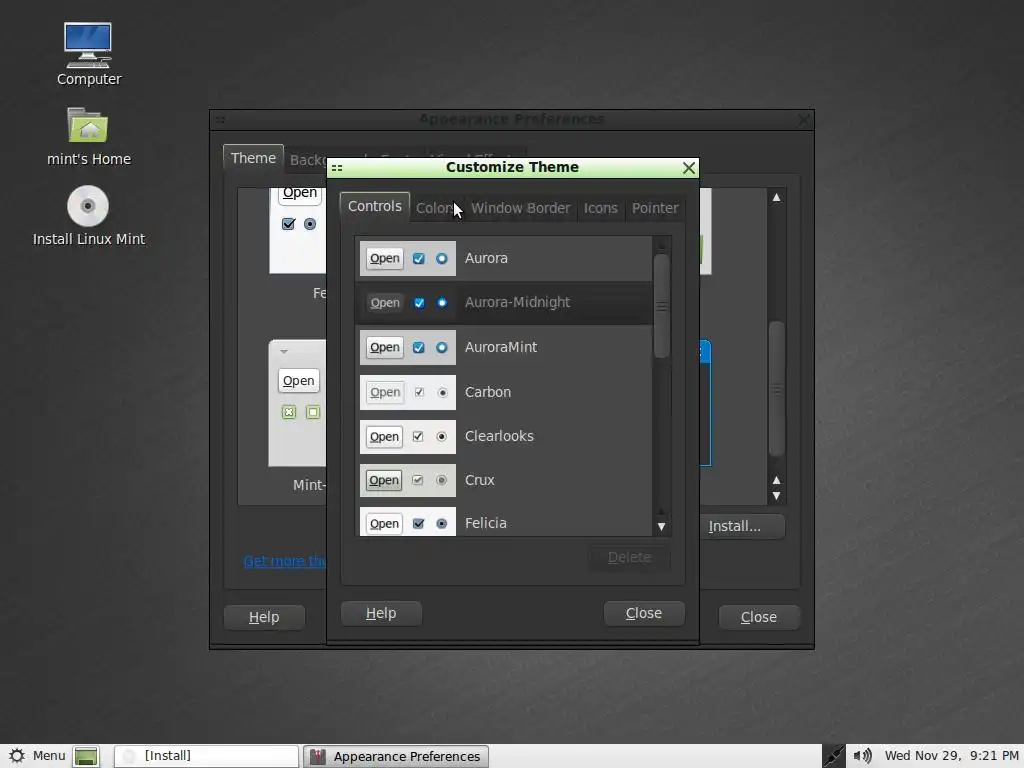Click the network connection tray icon
Viewport: 1024px width, 768px height.
(x=833, y=756)
